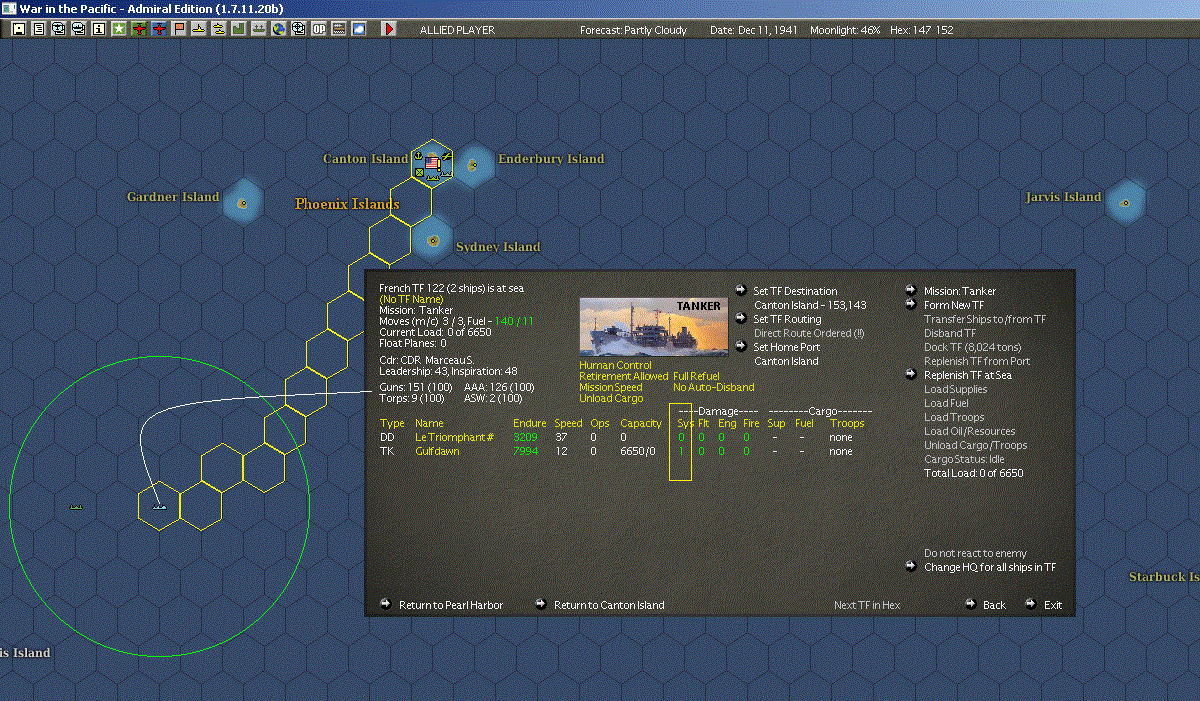
Task: Open the document list toolbar icon
Action: 39,29
